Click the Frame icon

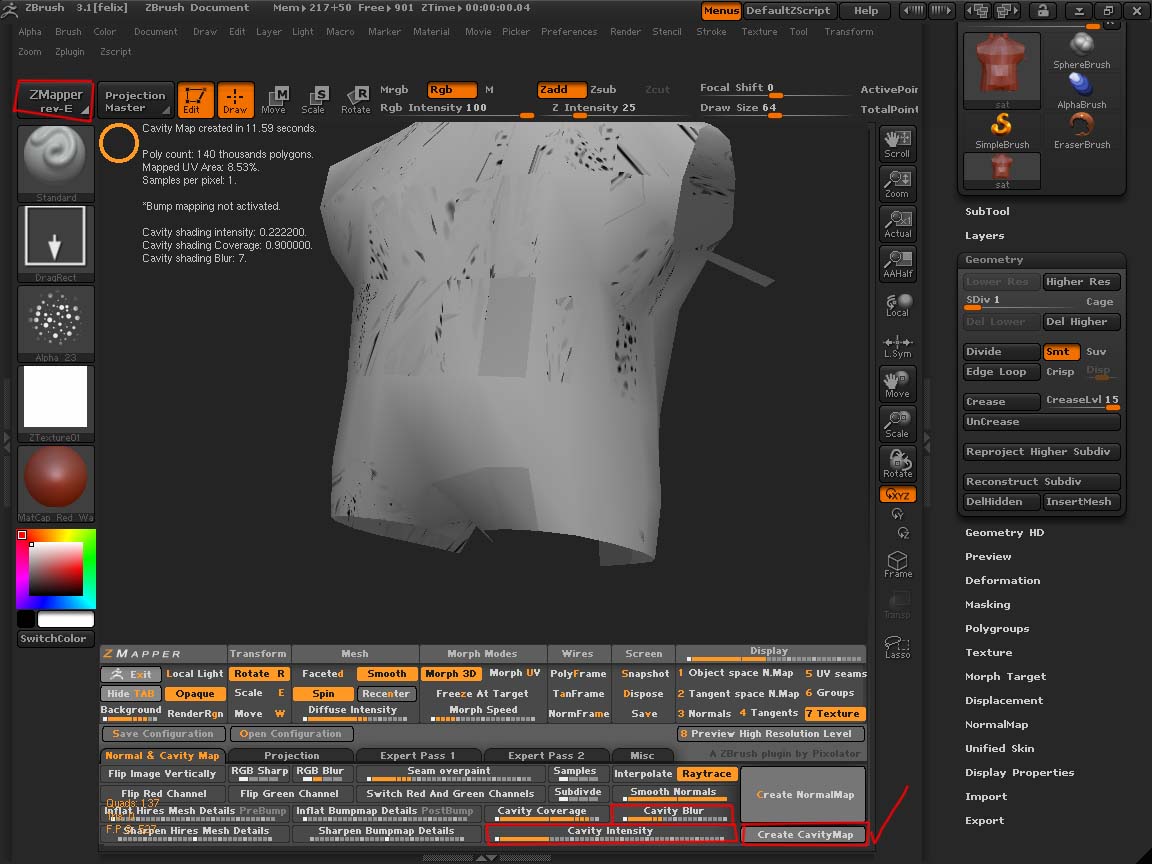point(897,564)
